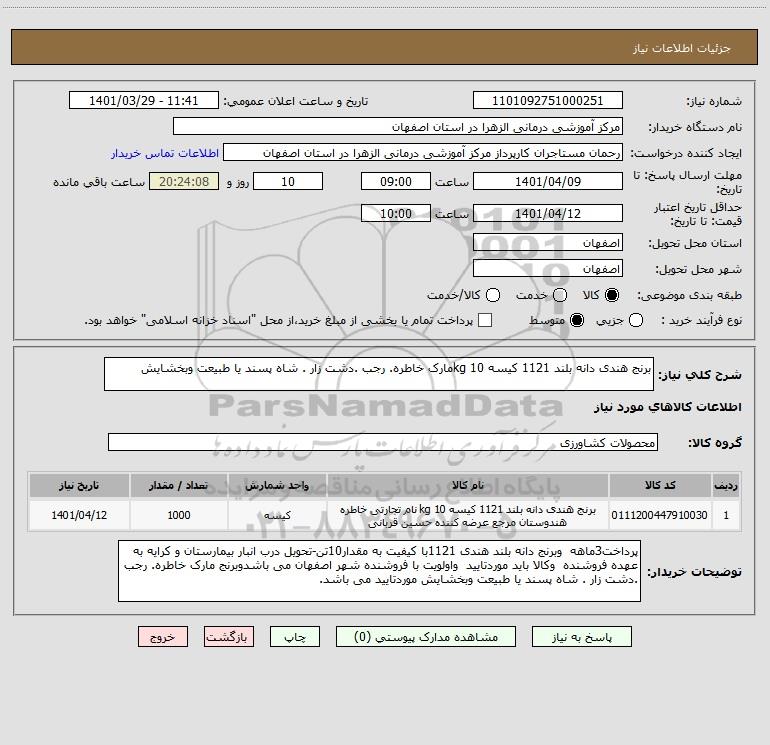Click the price validity date 1401/04/12
770x745 pixels.
[x=548, y=213]
